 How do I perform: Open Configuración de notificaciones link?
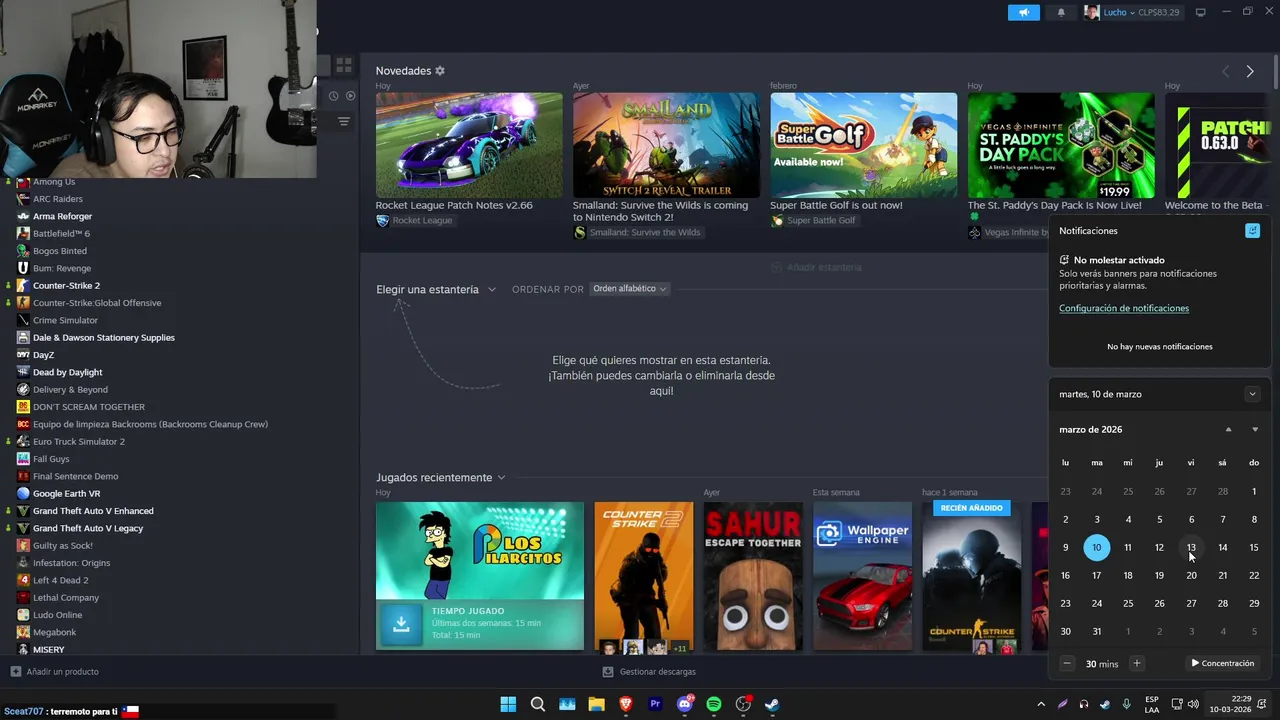(1124, 308)
